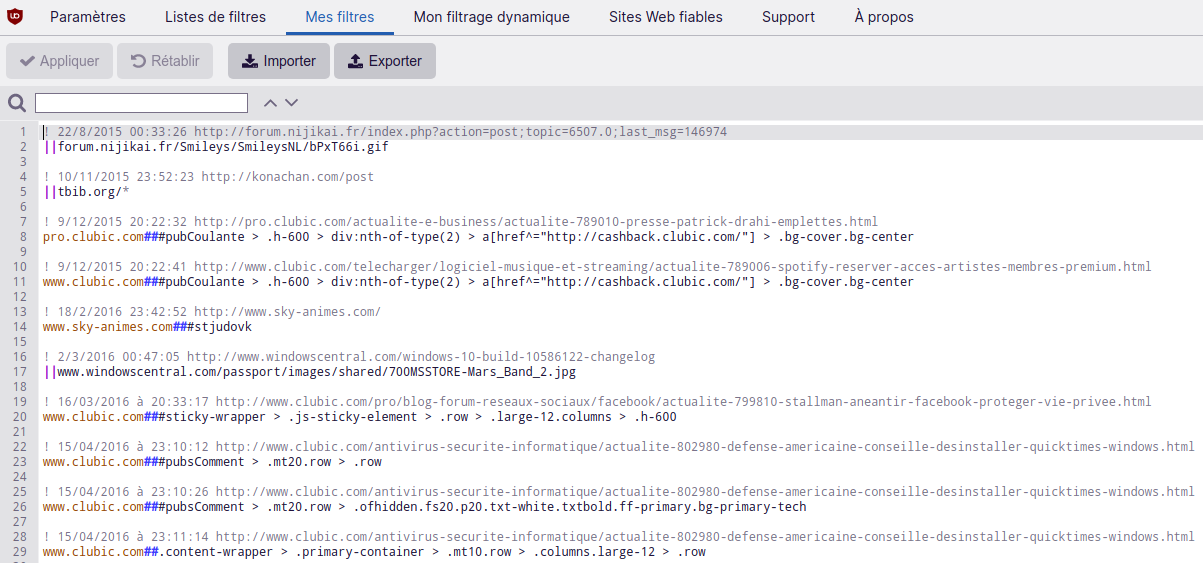Image resolution: width=1203 pixels, height=563 pixels.
Task: Click the ||tbib.org/* filter line
Action: click(87, 192)
